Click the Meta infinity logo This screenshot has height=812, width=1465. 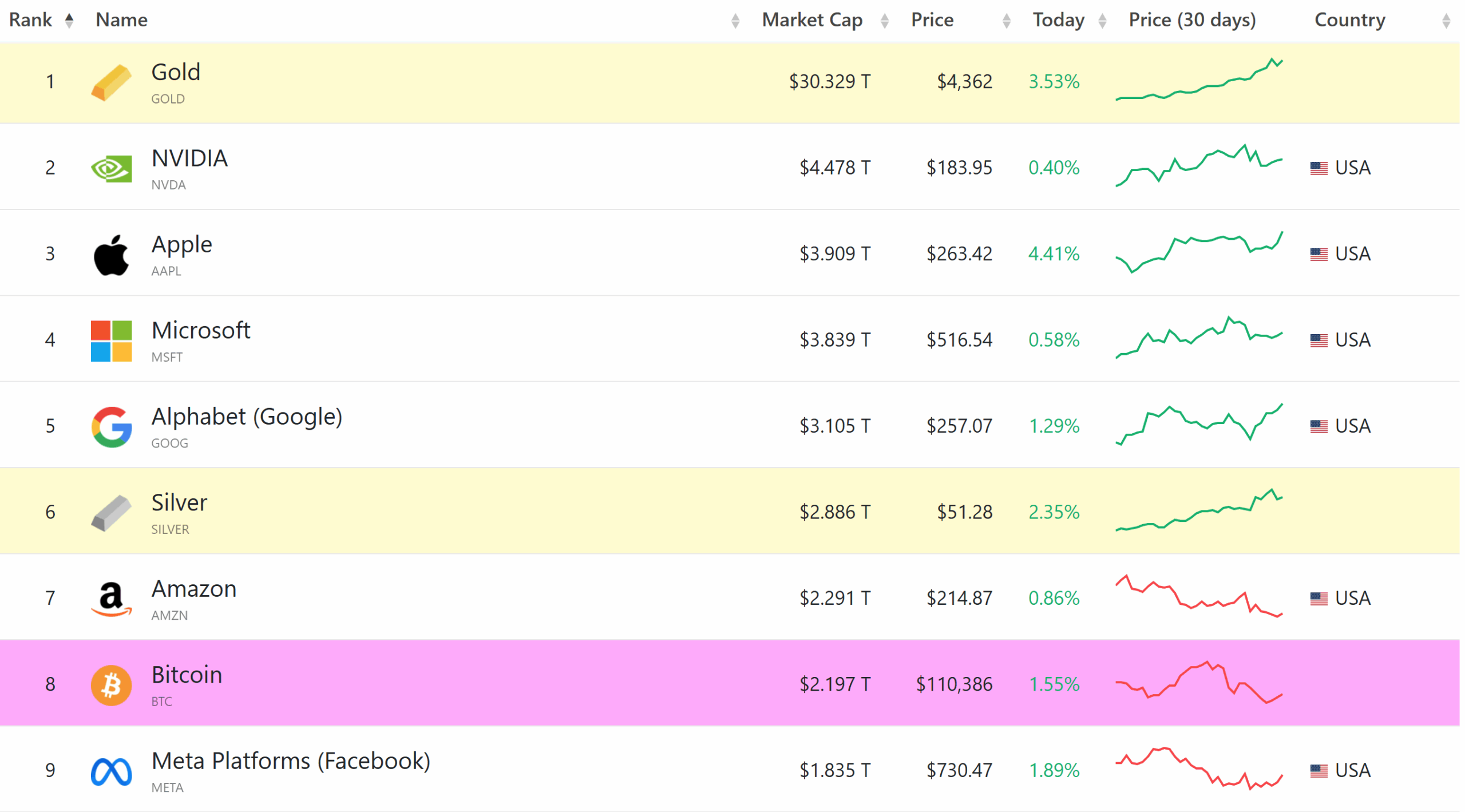click(111, 771)
